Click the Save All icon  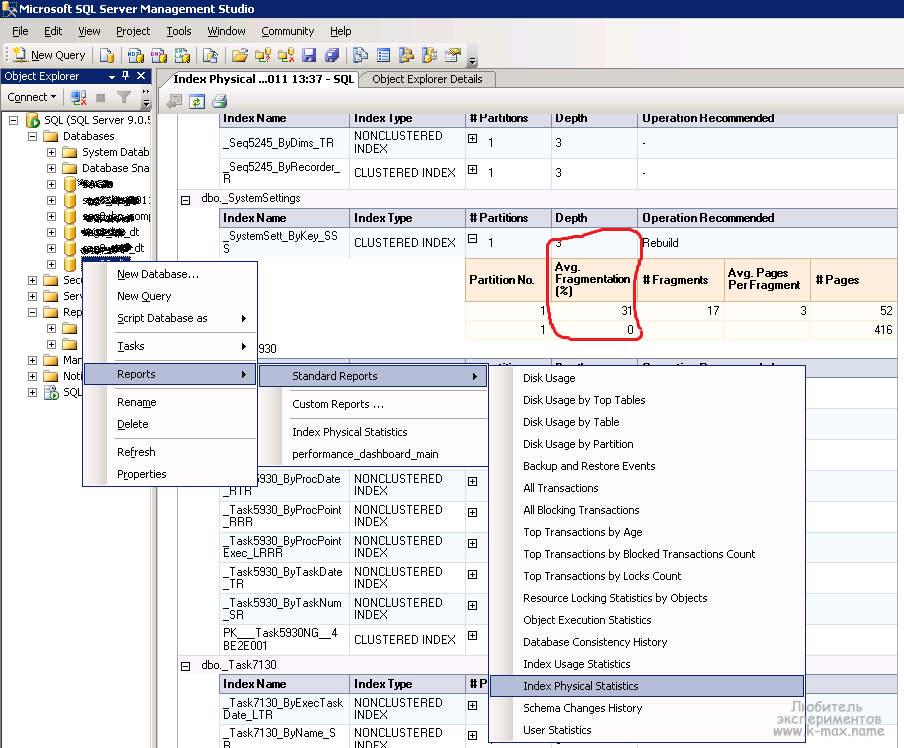(332, 55)
